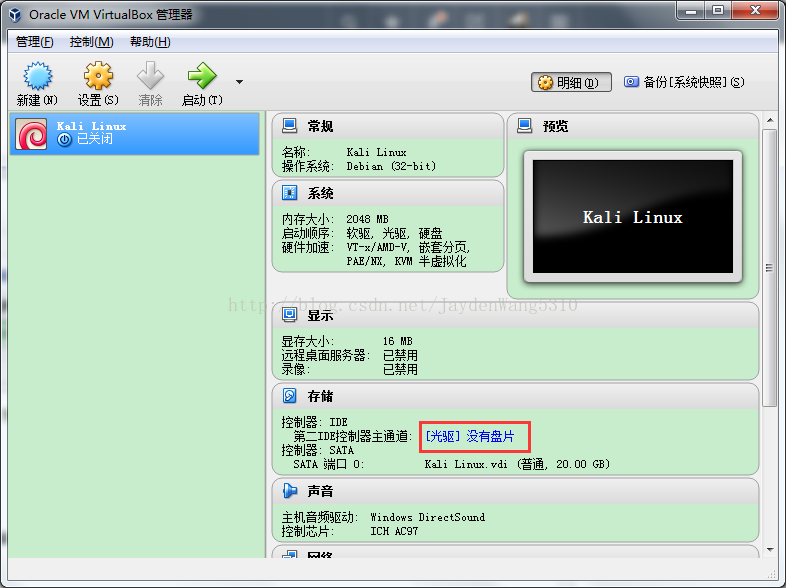The image size is (786, 588).
Task: Click the vertical scrollbar thumb
Action: 769,268
